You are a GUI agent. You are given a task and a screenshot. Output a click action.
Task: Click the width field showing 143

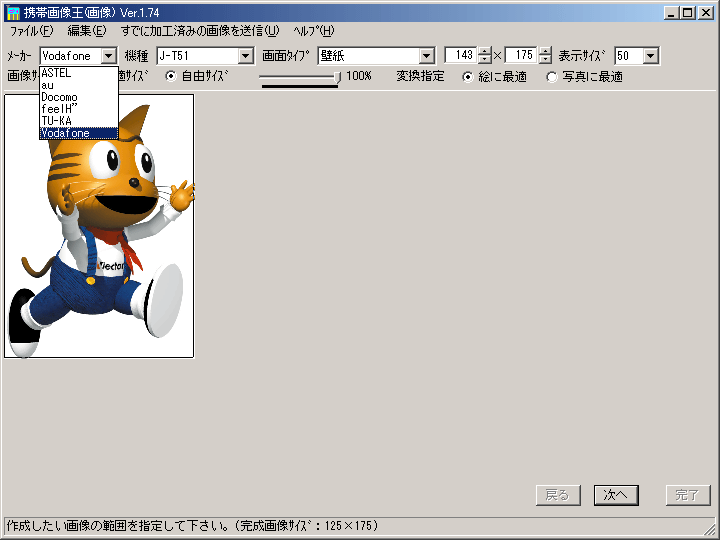point(461,55)
